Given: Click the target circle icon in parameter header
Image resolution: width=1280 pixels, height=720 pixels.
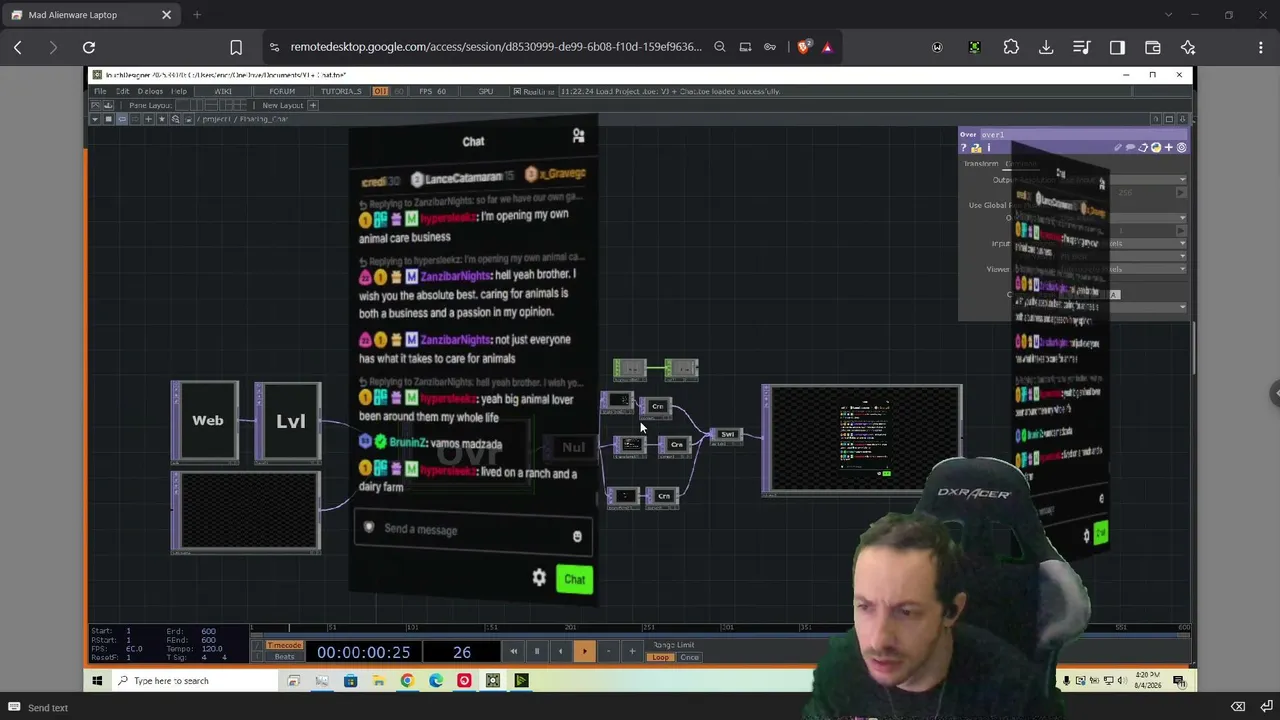Looking at the screenshot, I should pyautogui.click(x=1181, y=148).
